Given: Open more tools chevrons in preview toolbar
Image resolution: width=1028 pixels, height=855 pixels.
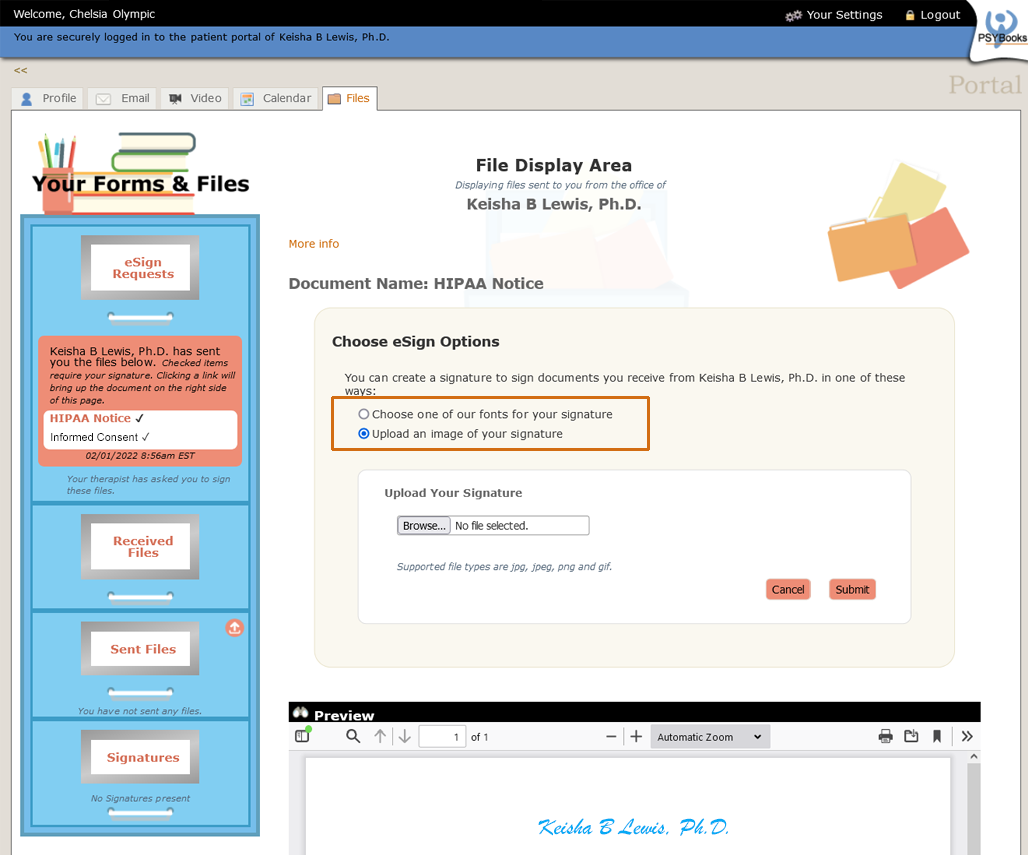Looking at the screenshot, I should click(x=967, y=736).
